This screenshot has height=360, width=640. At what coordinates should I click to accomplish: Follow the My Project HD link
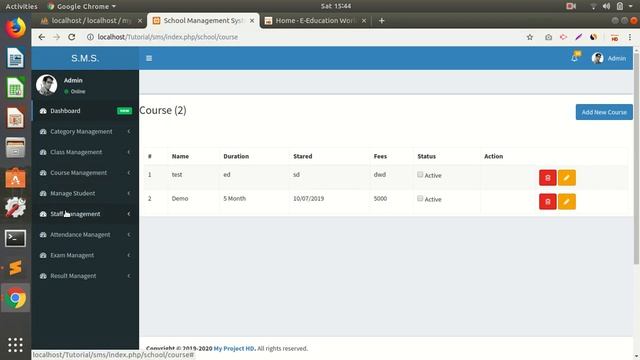pyautogui.click(x=234, y=349)
